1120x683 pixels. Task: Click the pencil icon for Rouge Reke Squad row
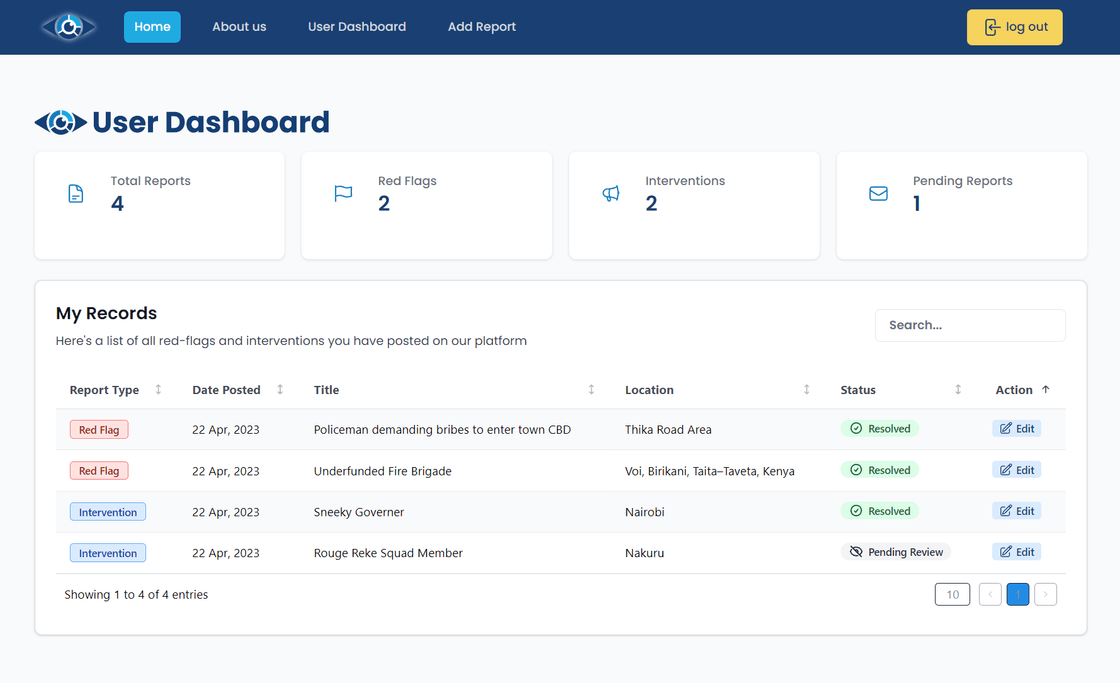1006,552
